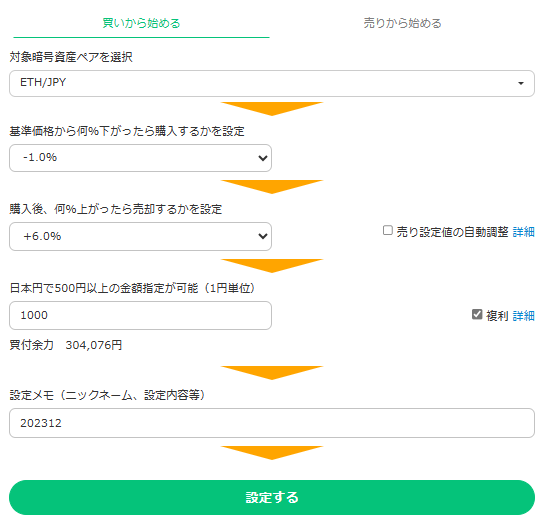This screenshot has width=559, height=520.
Task: Click the caret arrow of pair selector
Action: pyautogui.click(x=521, y=83)
